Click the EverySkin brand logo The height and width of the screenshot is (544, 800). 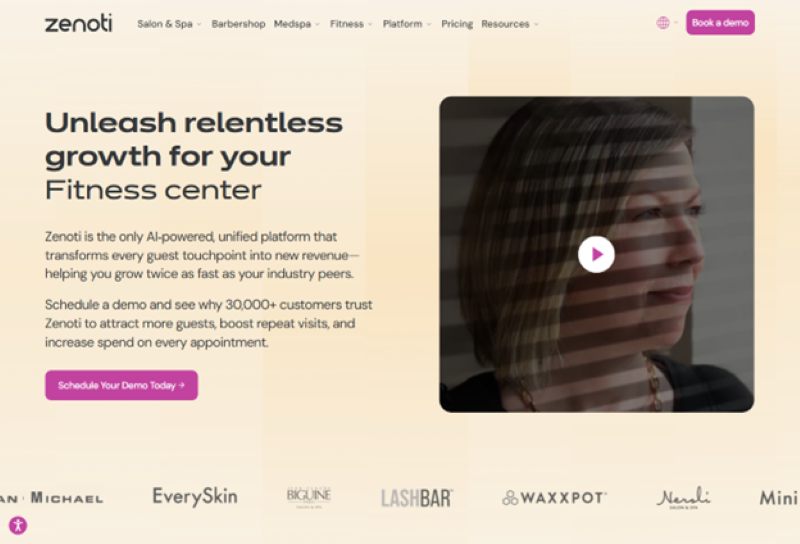tap(195, 497)
